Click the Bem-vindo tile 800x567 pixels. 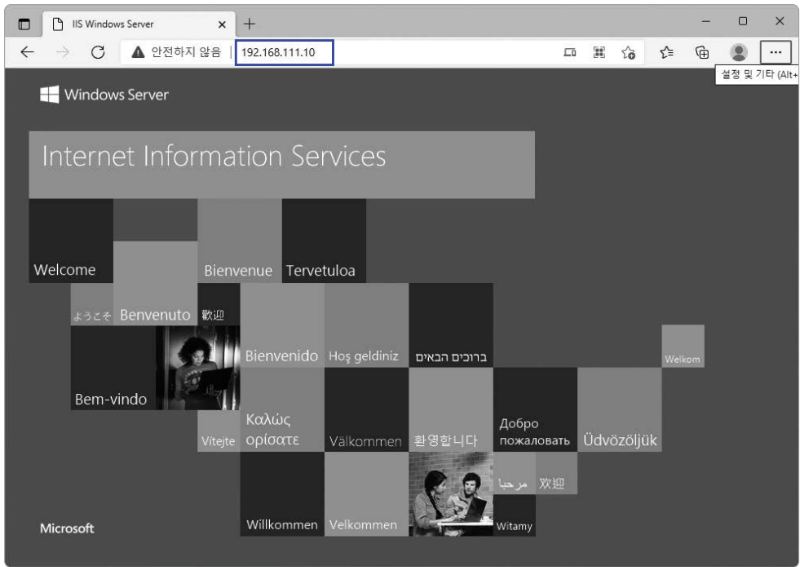[x=113, y=367]
